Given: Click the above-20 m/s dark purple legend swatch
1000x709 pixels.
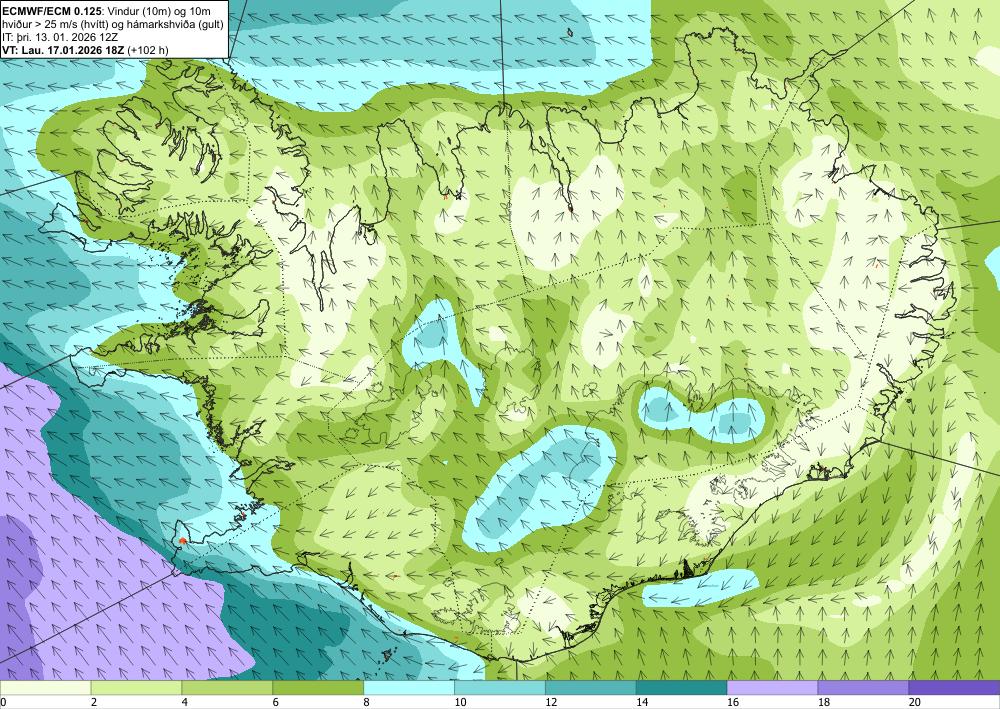Looking at the screenshot, I should 954,688.
